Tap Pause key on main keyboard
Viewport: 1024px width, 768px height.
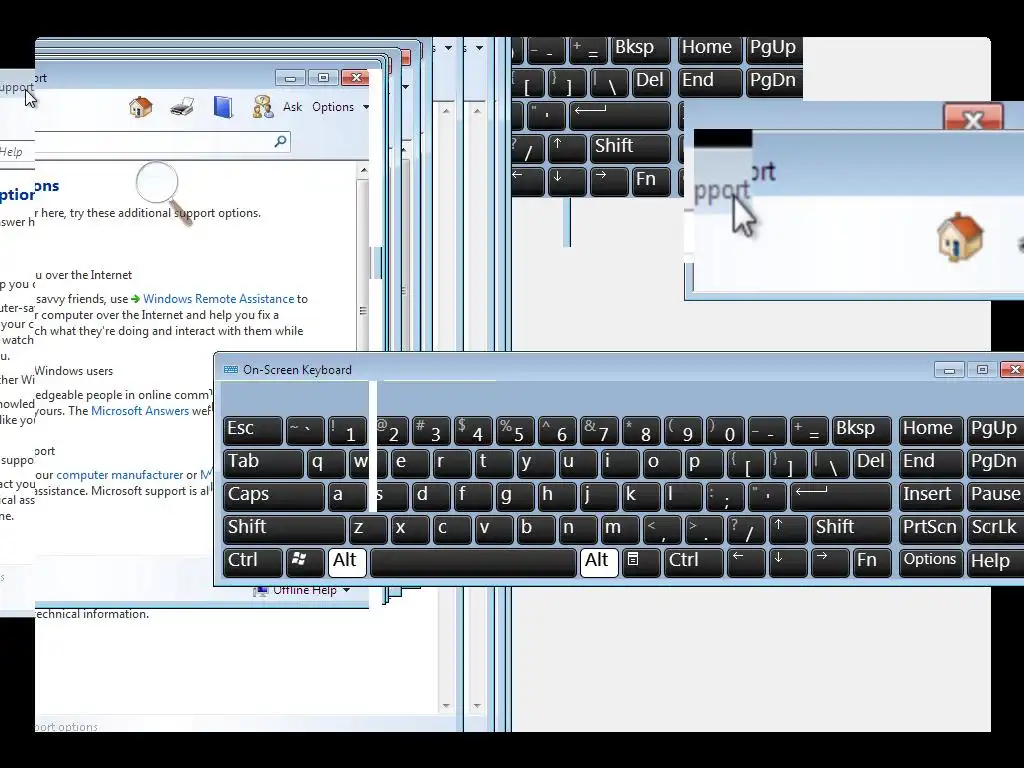pos(995,496)
